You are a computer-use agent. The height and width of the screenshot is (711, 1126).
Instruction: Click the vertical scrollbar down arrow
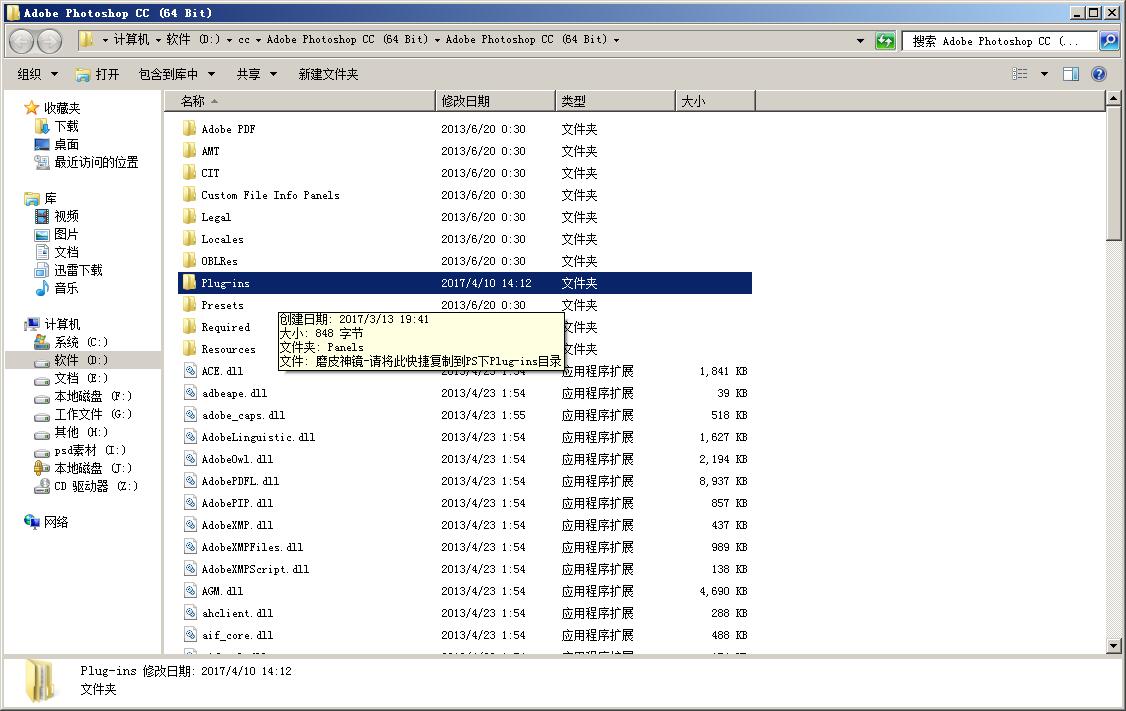1114,646
